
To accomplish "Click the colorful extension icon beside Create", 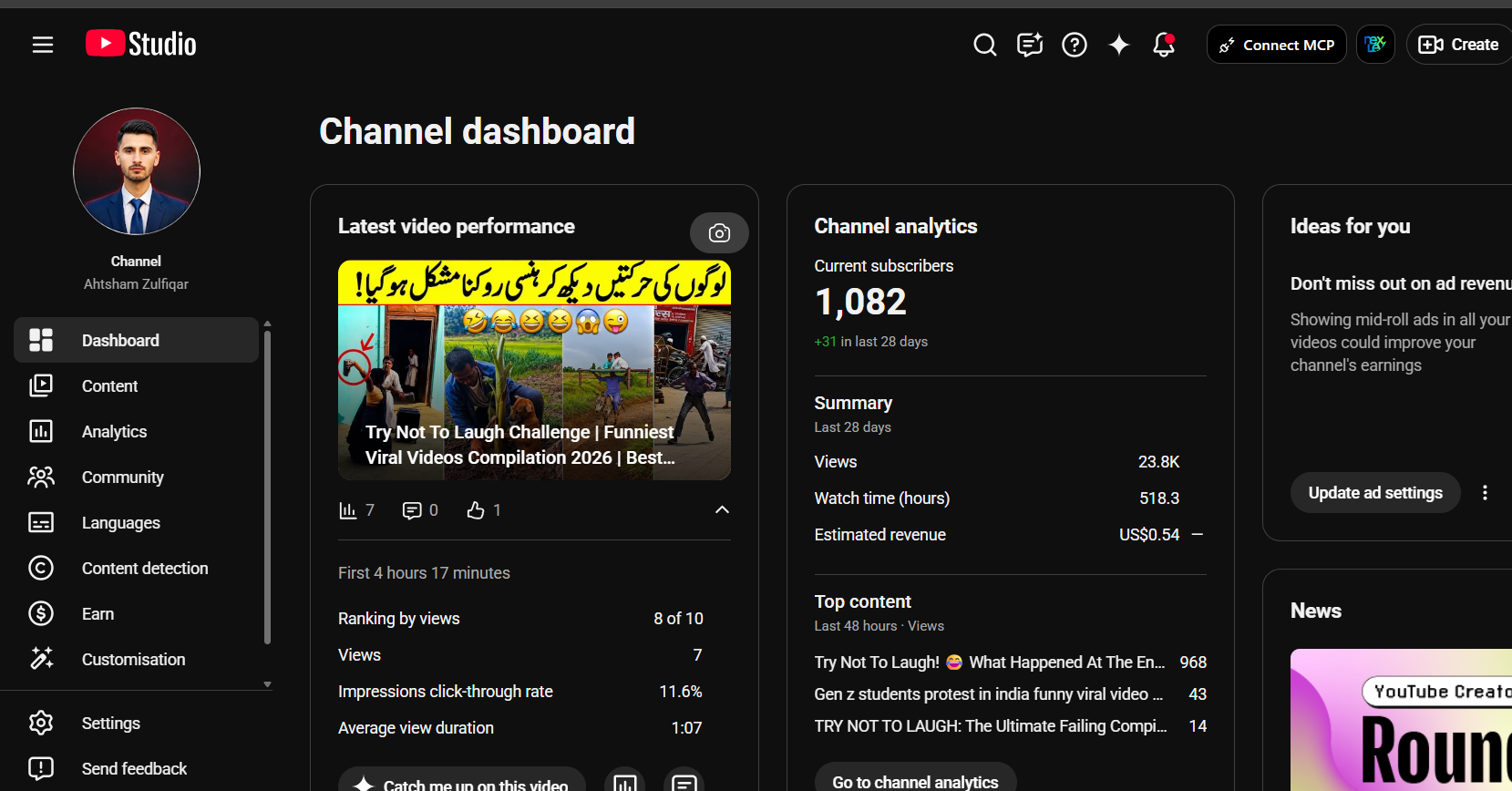I will (1375, 45).
